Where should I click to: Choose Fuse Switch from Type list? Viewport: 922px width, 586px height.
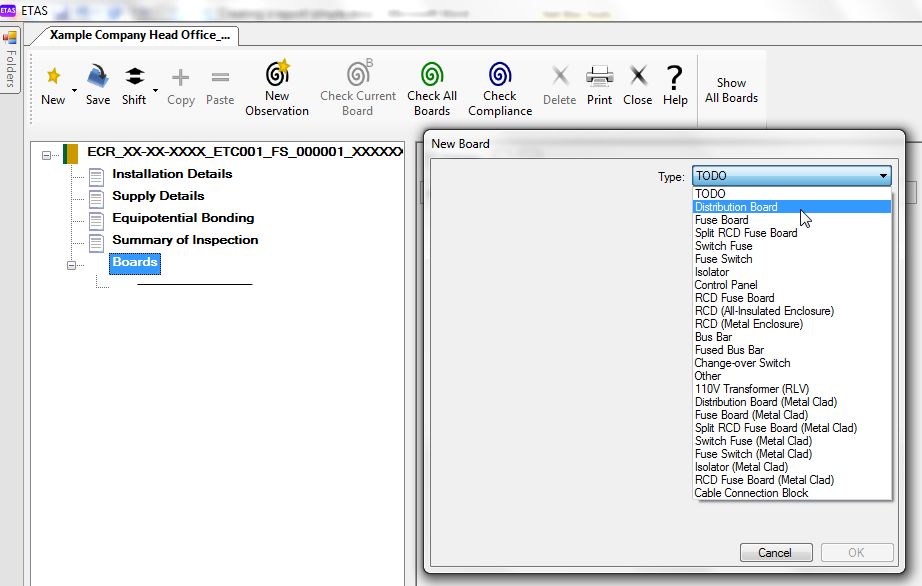792,259
